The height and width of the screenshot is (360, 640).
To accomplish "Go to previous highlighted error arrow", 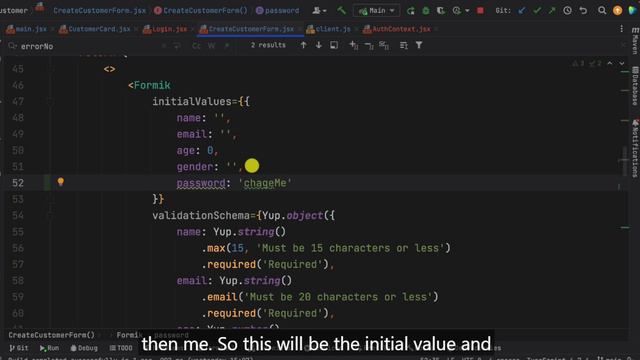I will coord(610,63).
